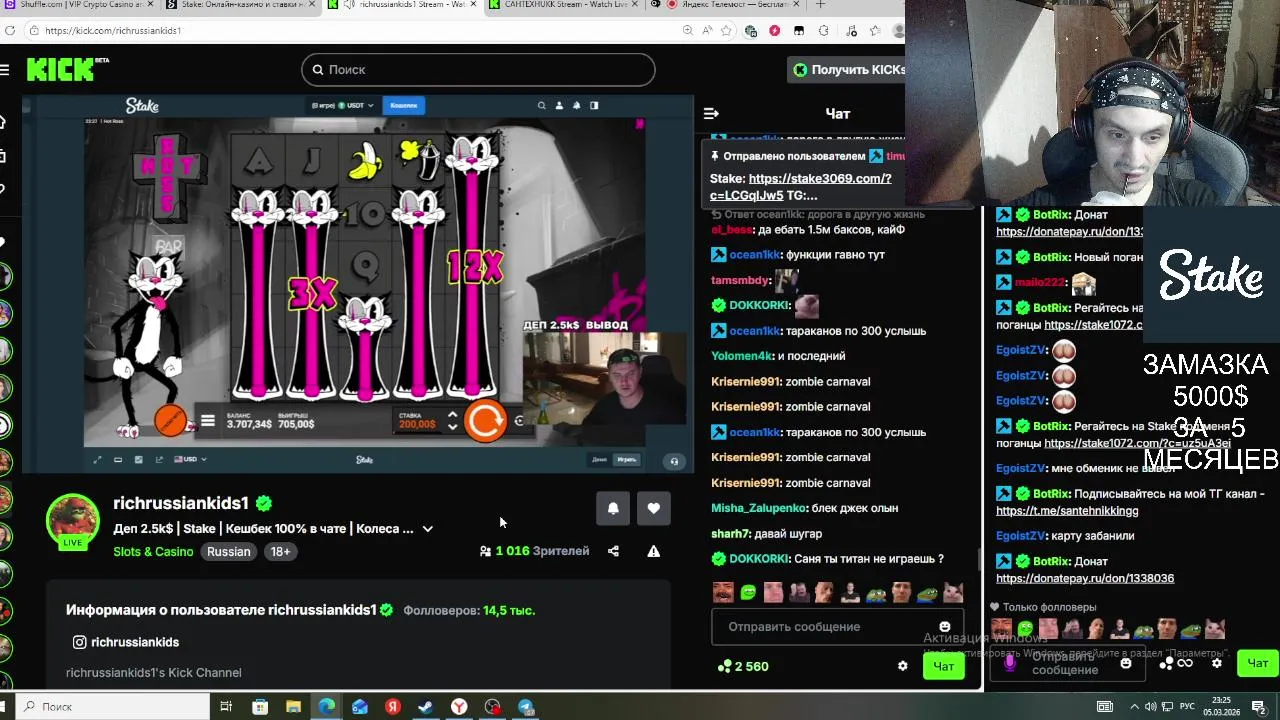Open the slot game menu icon
The height and width of the screenshot is (720, 1280).
[x=208, y=421]
